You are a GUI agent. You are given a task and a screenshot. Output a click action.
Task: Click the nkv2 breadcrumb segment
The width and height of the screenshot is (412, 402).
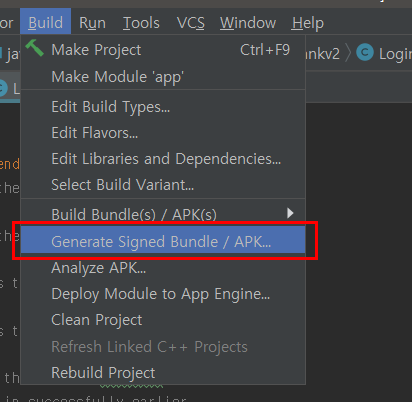point(323,53)
